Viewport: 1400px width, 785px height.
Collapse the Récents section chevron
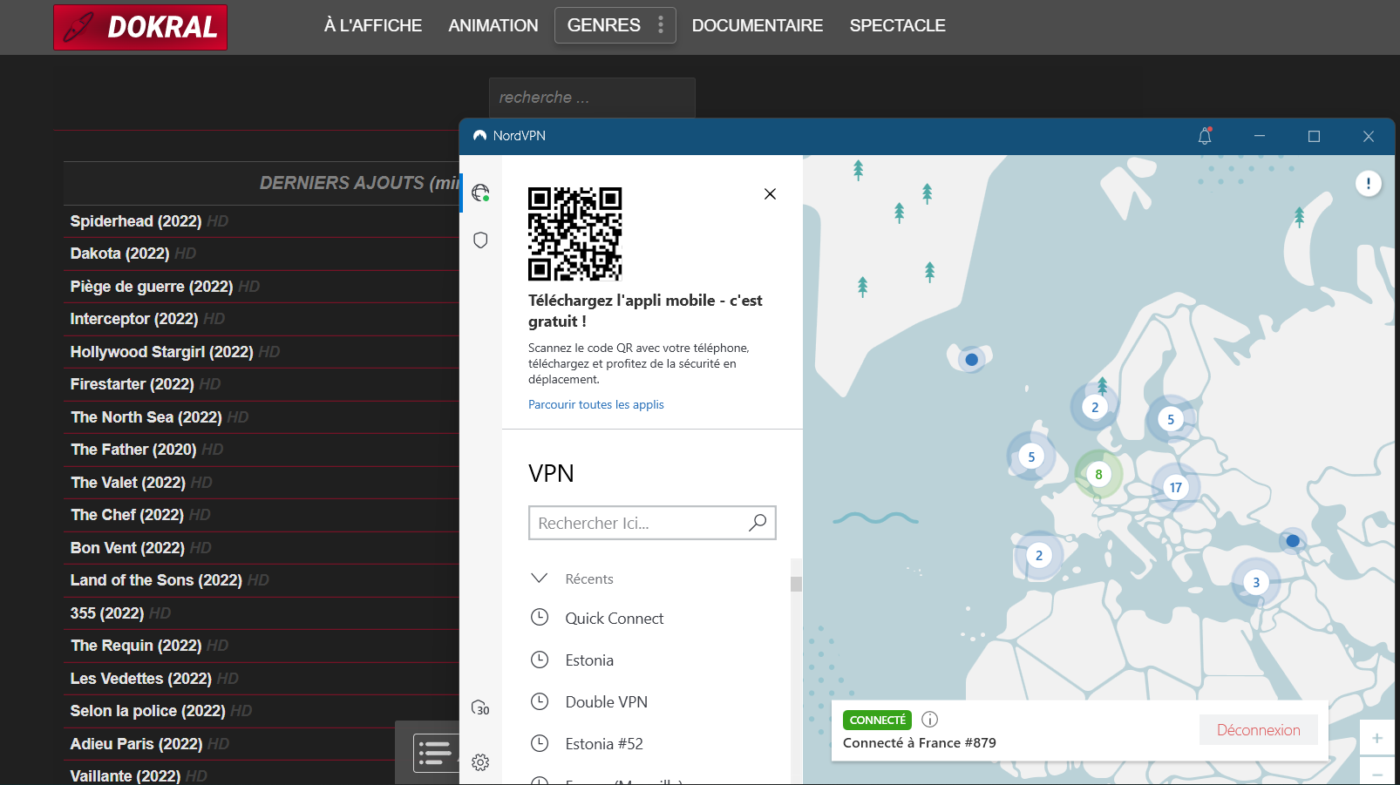[x=539, y=578]
